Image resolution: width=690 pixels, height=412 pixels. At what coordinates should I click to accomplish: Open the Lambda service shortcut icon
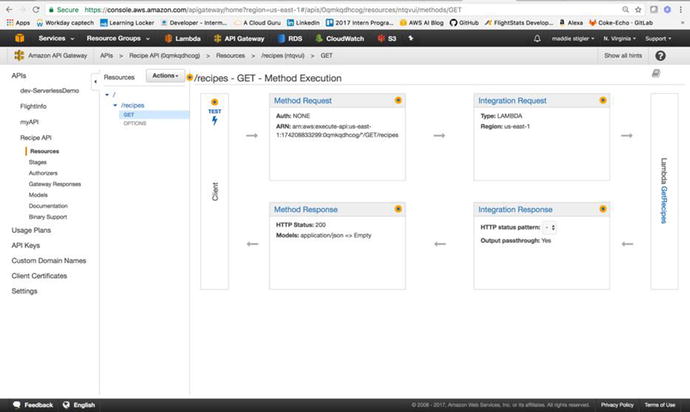point(169,38)
